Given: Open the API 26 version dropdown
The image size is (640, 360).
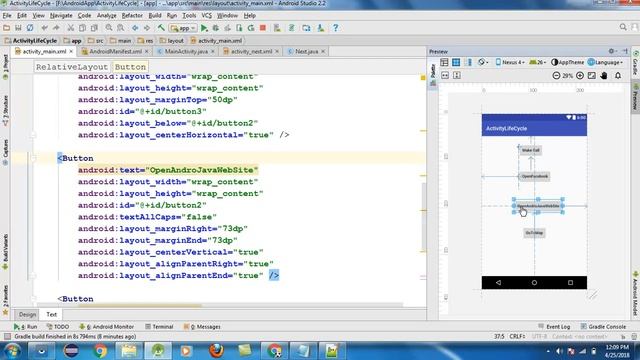Looking at the screenshot, I should 538,62.
